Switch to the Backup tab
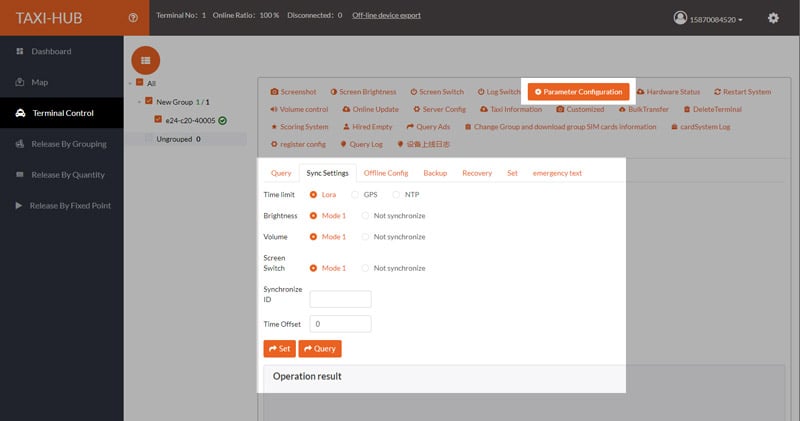The image size is (800, 421). 435,173
